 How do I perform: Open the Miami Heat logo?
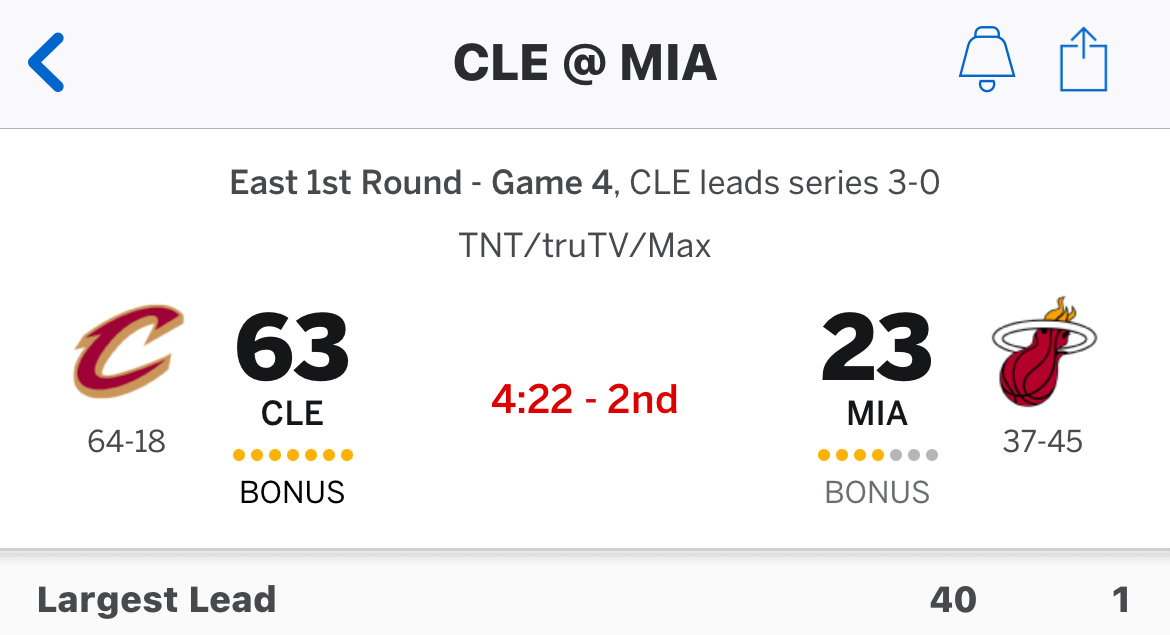[x=1043, y=351]
